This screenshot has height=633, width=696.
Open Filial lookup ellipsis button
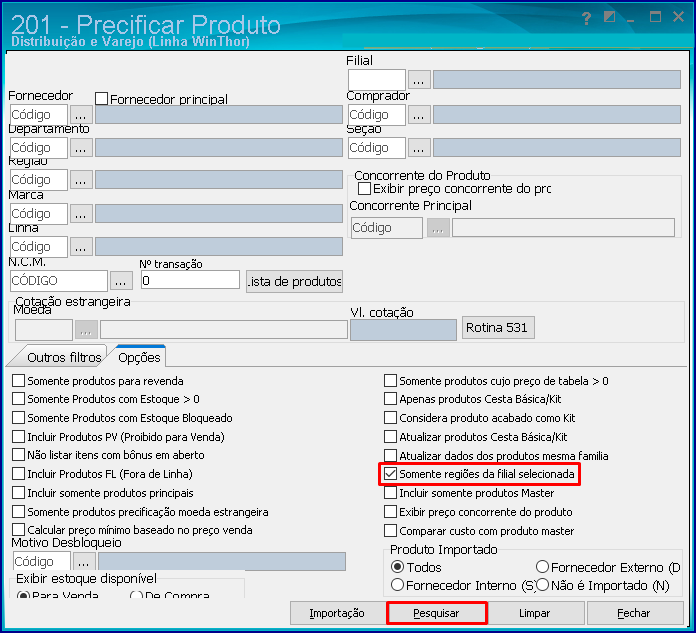click(419, 80)
